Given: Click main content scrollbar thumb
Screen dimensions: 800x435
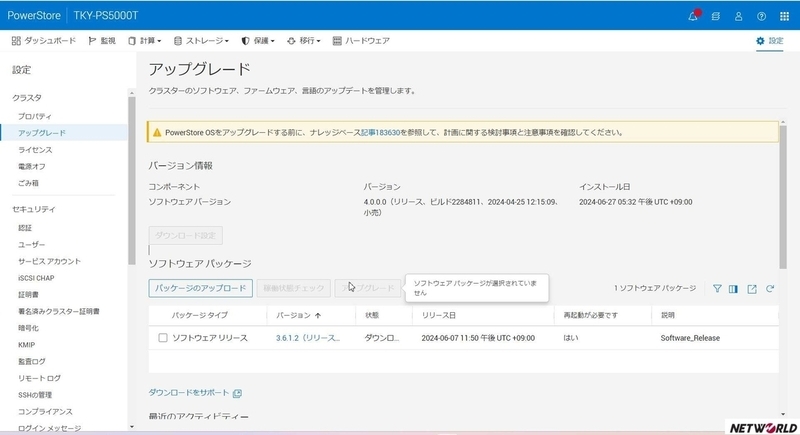Looking at the screenshot, I should tap(783, 198).
